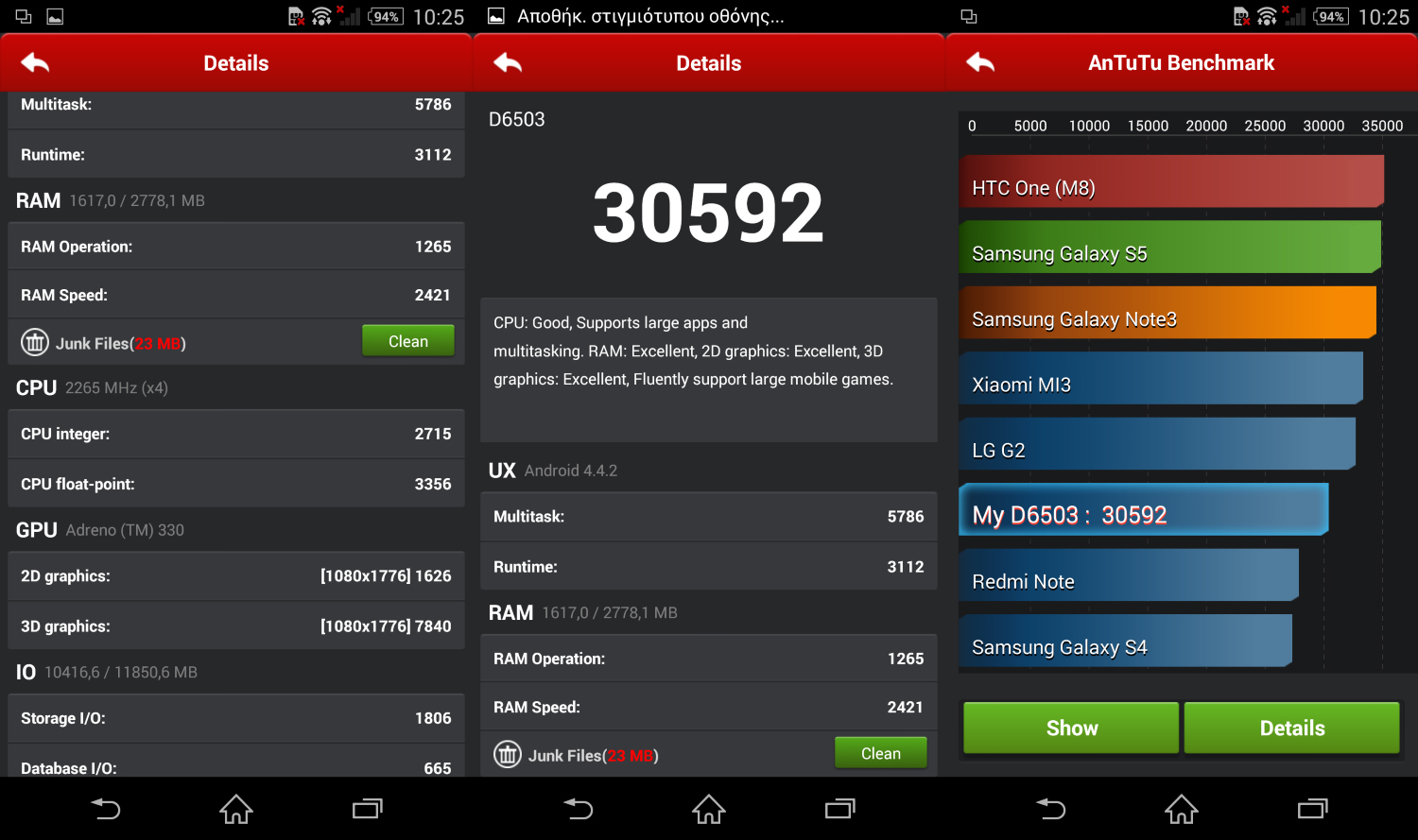1418x840 pixels.
Task: Tap Storage I/O row showing 1806
Action: click(x=236, y=718)
